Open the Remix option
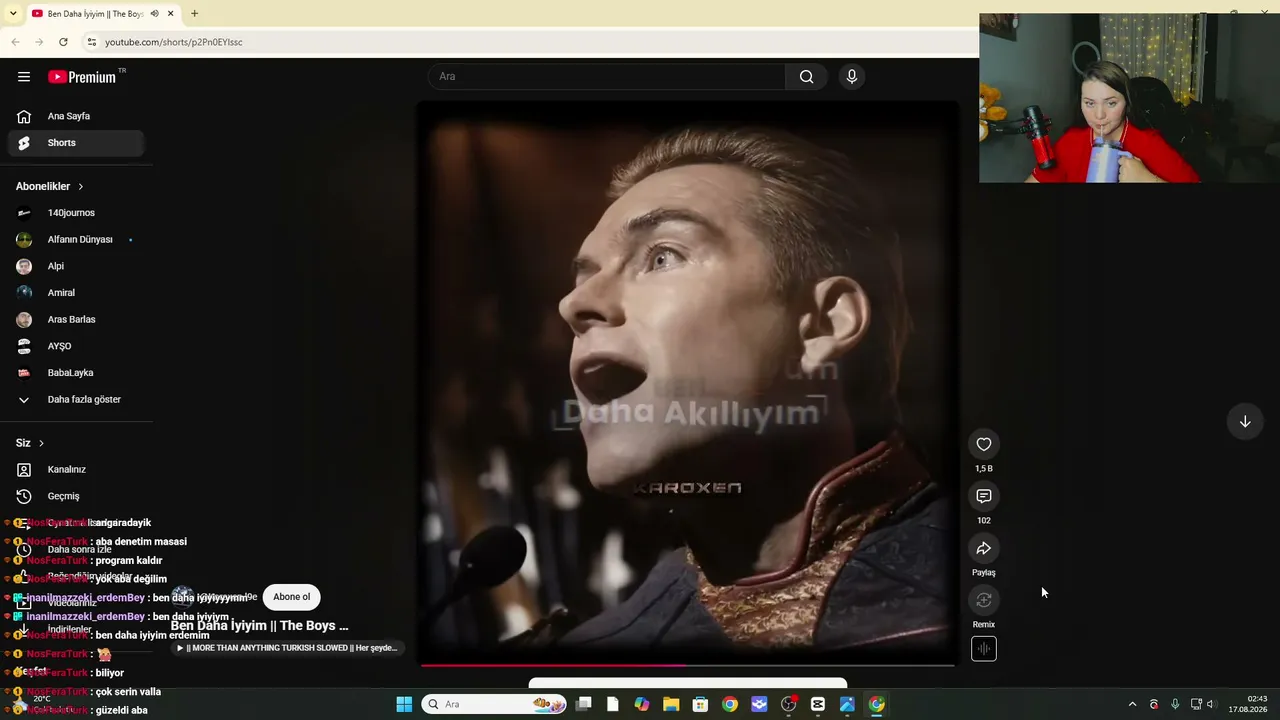 point(984,601)
